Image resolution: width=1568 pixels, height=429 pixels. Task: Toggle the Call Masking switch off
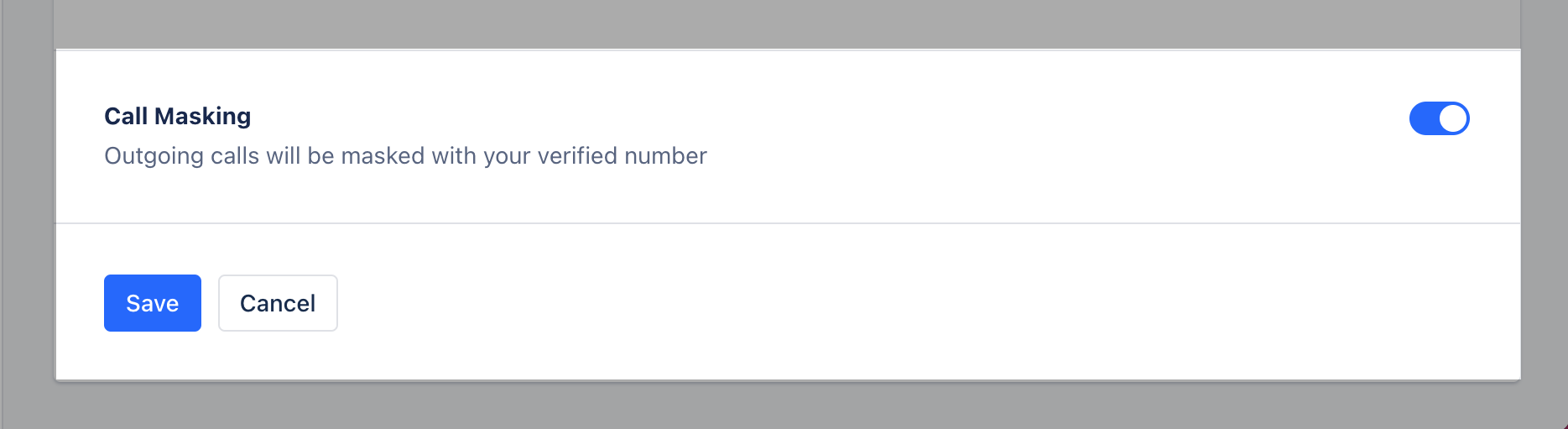pyautogui.click(x=1439, y=118)
